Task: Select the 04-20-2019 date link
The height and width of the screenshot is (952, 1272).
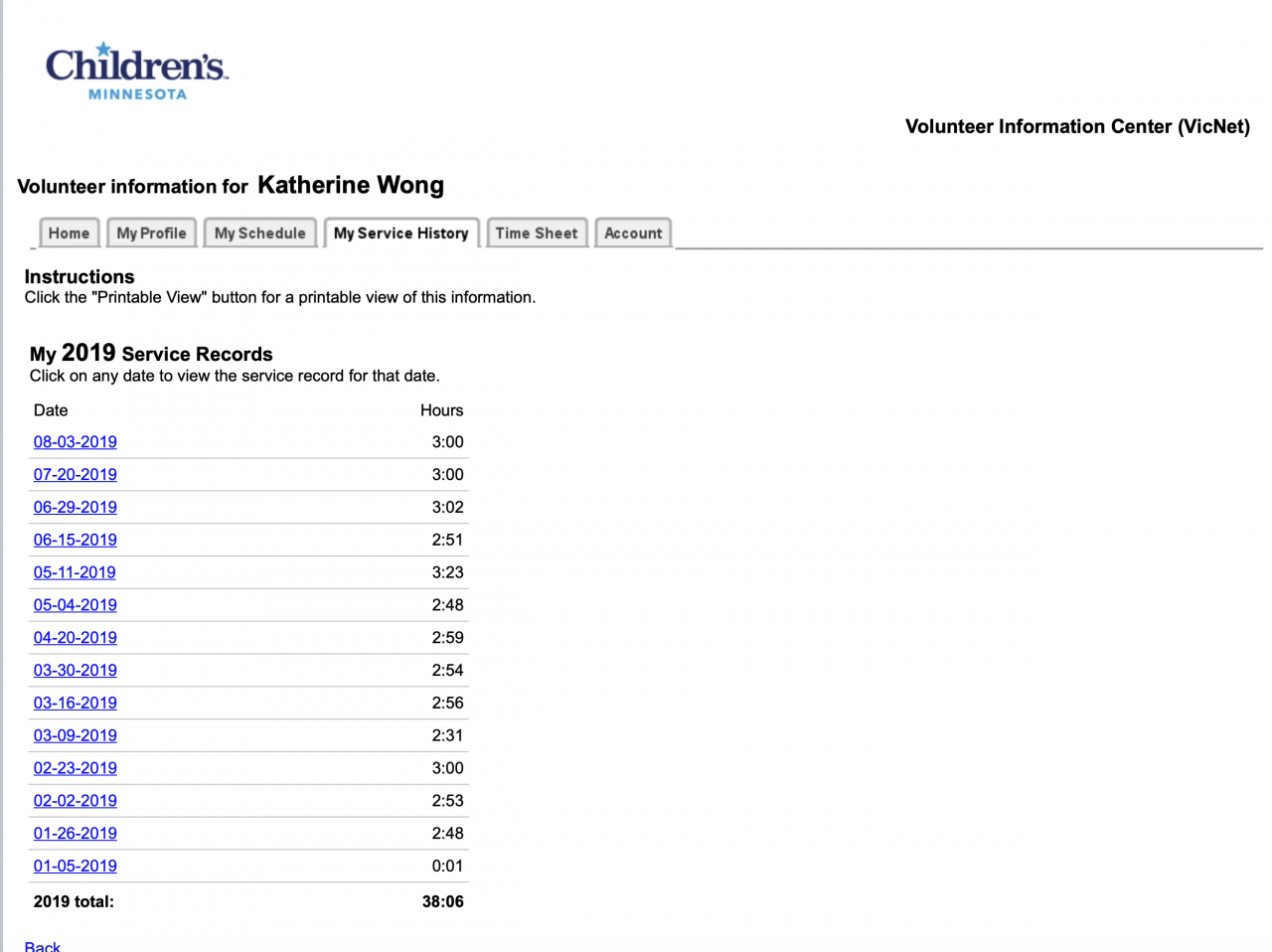Action: [x=76, y=638]
